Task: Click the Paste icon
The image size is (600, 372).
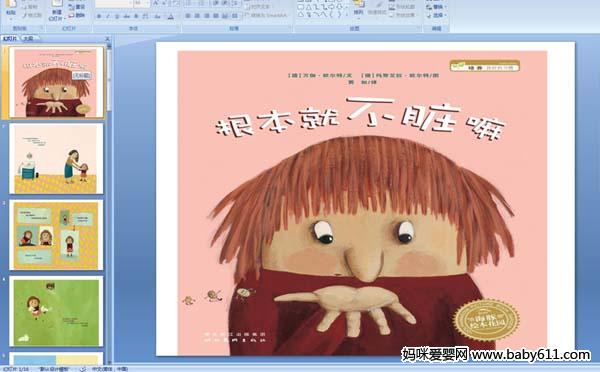Action: click(11, 8)
